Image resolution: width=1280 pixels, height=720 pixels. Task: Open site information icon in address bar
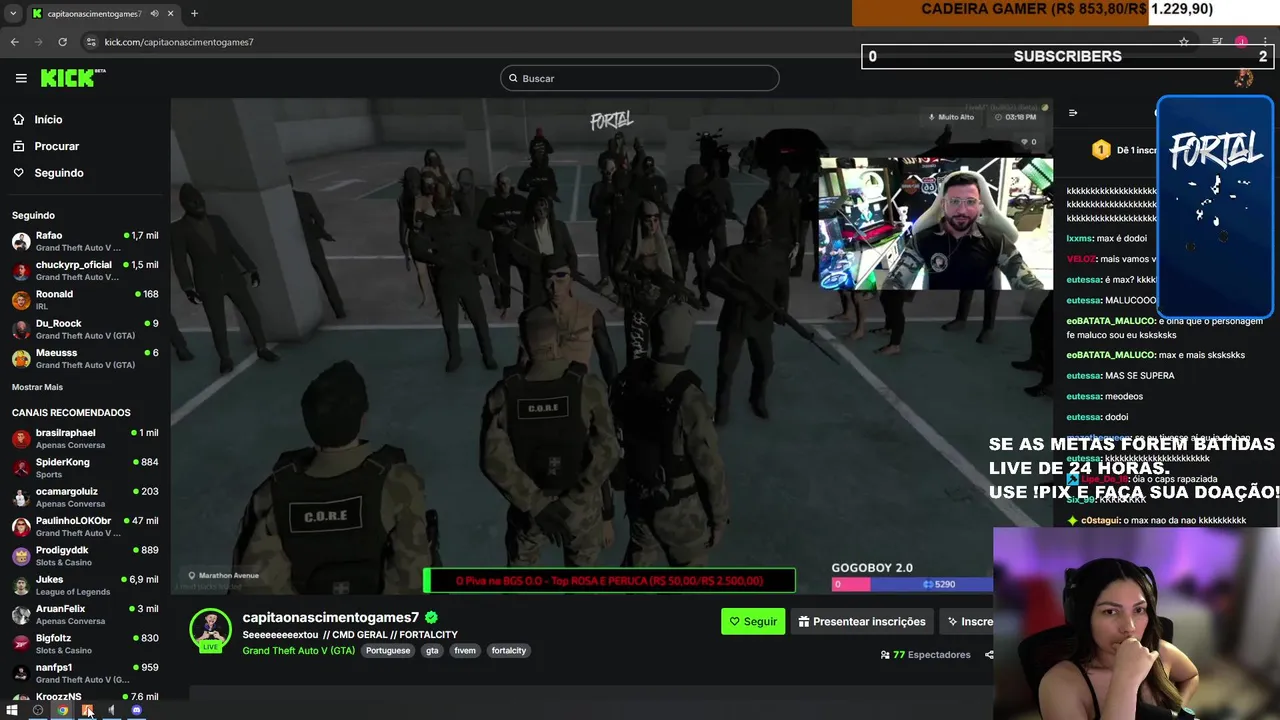pos(91,42)
